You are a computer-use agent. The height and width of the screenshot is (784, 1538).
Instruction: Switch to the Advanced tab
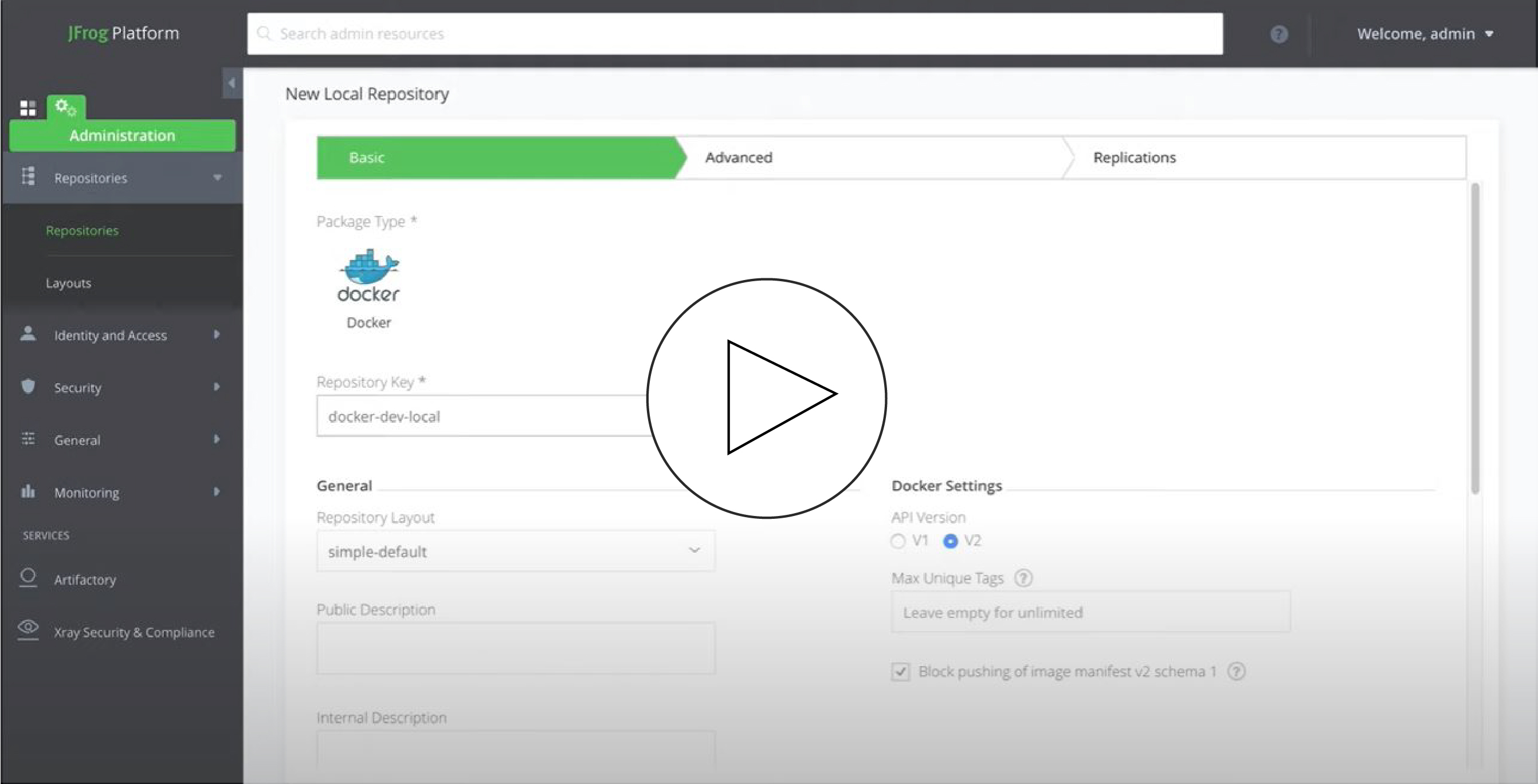(739, 157)
